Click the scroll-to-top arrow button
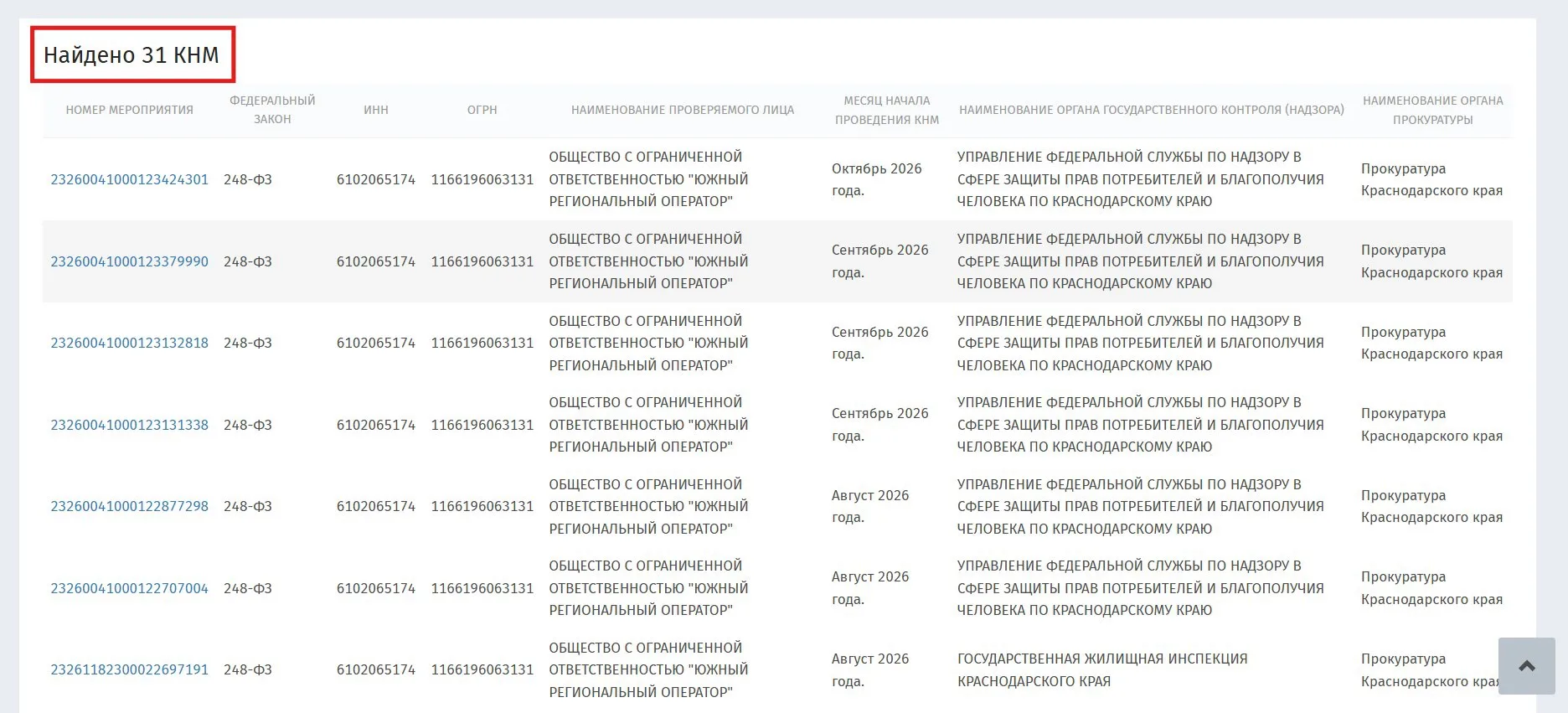 tap(1526, 666)
